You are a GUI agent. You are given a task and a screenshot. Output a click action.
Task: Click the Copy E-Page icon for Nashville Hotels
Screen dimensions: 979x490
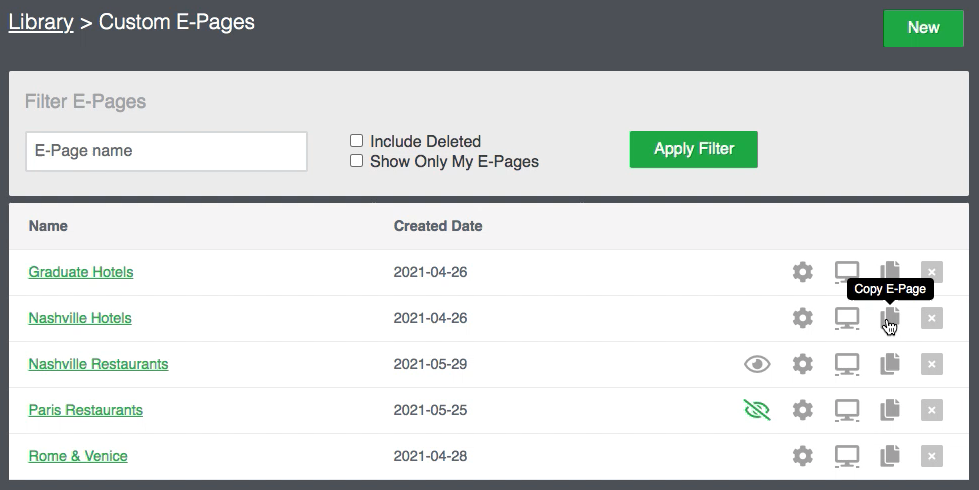coord(890,318)
